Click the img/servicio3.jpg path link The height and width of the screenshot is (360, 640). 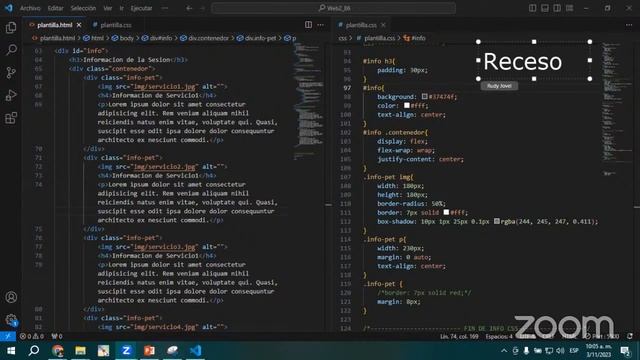pos(164,247)
